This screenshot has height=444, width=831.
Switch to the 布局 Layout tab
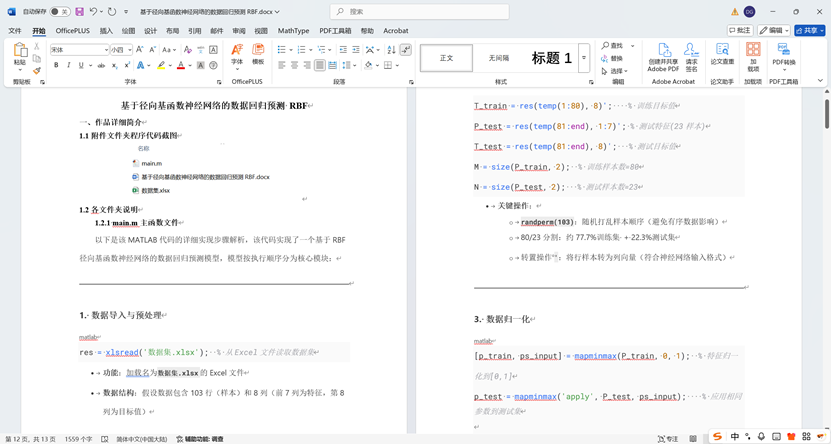[x=172, y=31]
